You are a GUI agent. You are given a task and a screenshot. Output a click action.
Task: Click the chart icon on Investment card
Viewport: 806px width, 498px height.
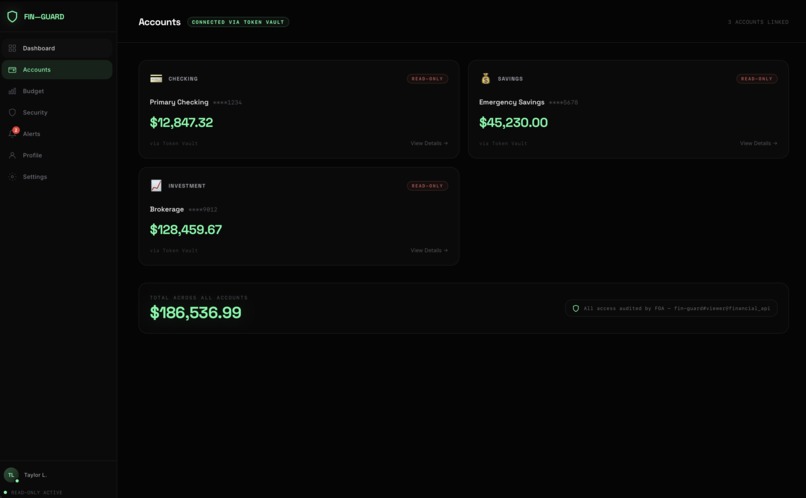point(156,186)
